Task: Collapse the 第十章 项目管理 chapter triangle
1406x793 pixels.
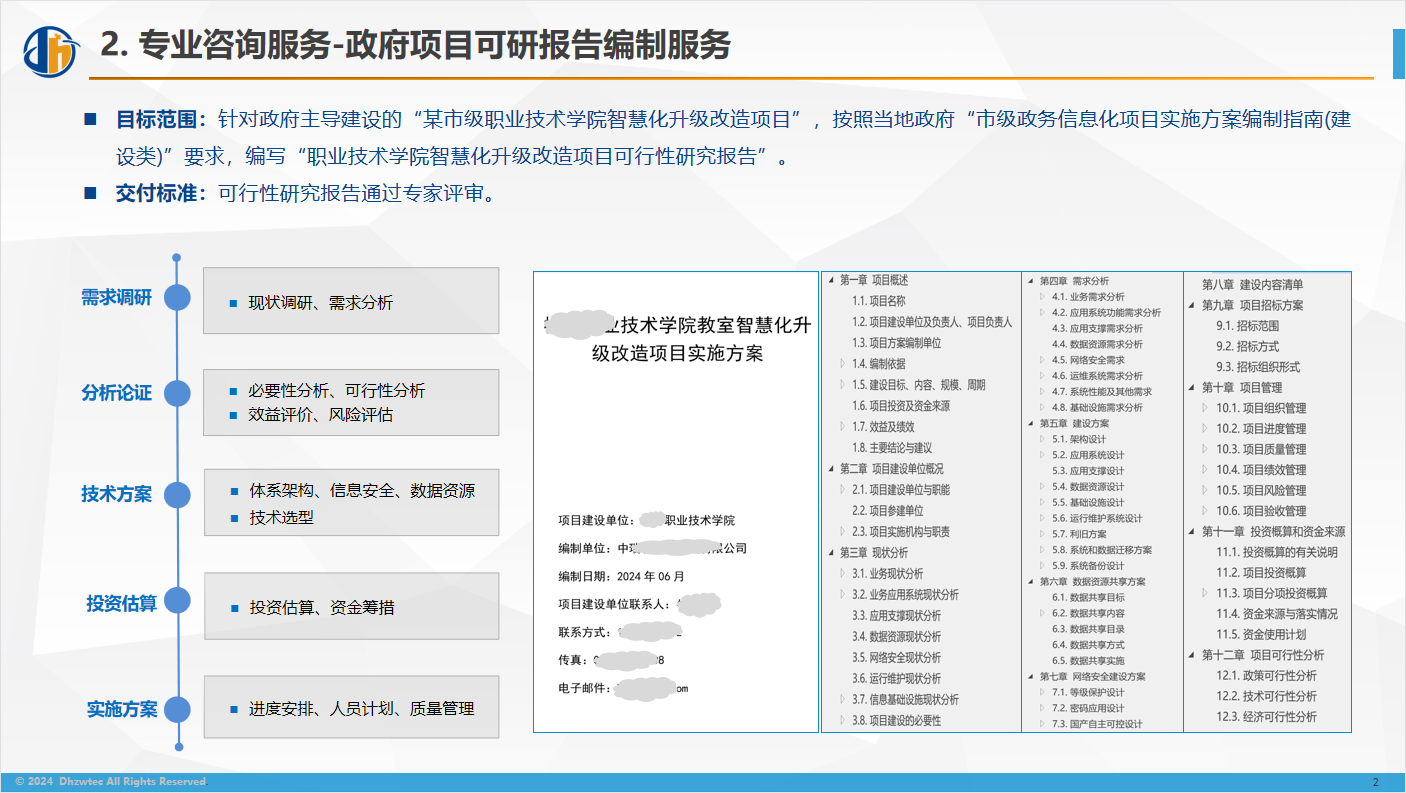Action: (1192, 388)
